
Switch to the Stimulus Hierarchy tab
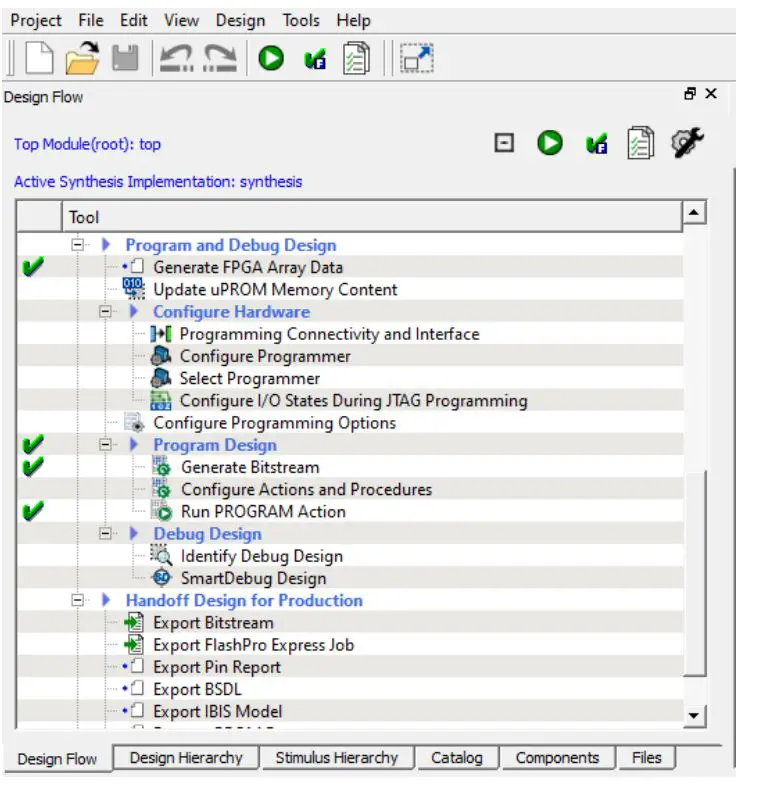[337, 758]
